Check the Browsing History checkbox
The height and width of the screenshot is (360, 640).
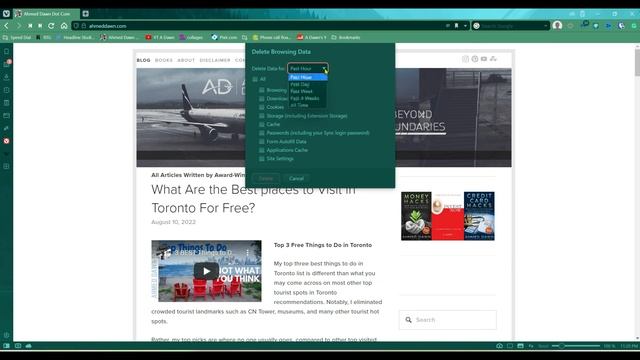pyautogui.click(x=262, y=90)
